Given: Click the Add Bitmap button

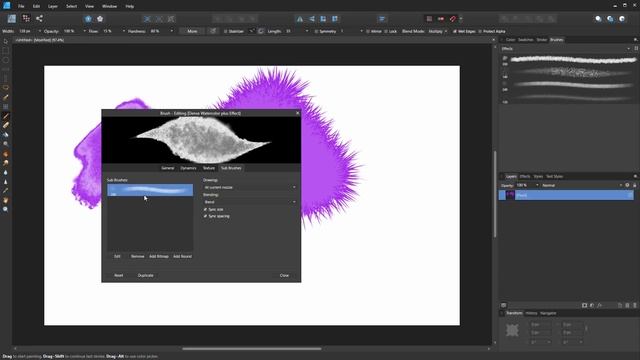Looking at the screenshot, I should click(159, 256).
